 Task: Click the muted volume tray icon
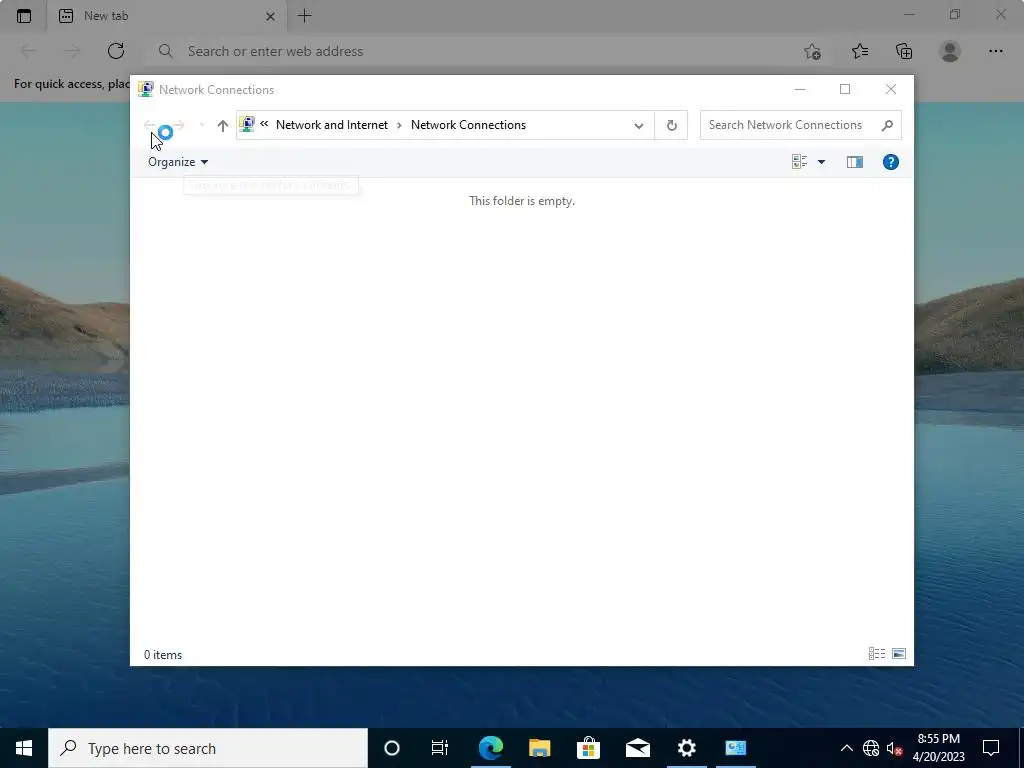pos(895,748)
